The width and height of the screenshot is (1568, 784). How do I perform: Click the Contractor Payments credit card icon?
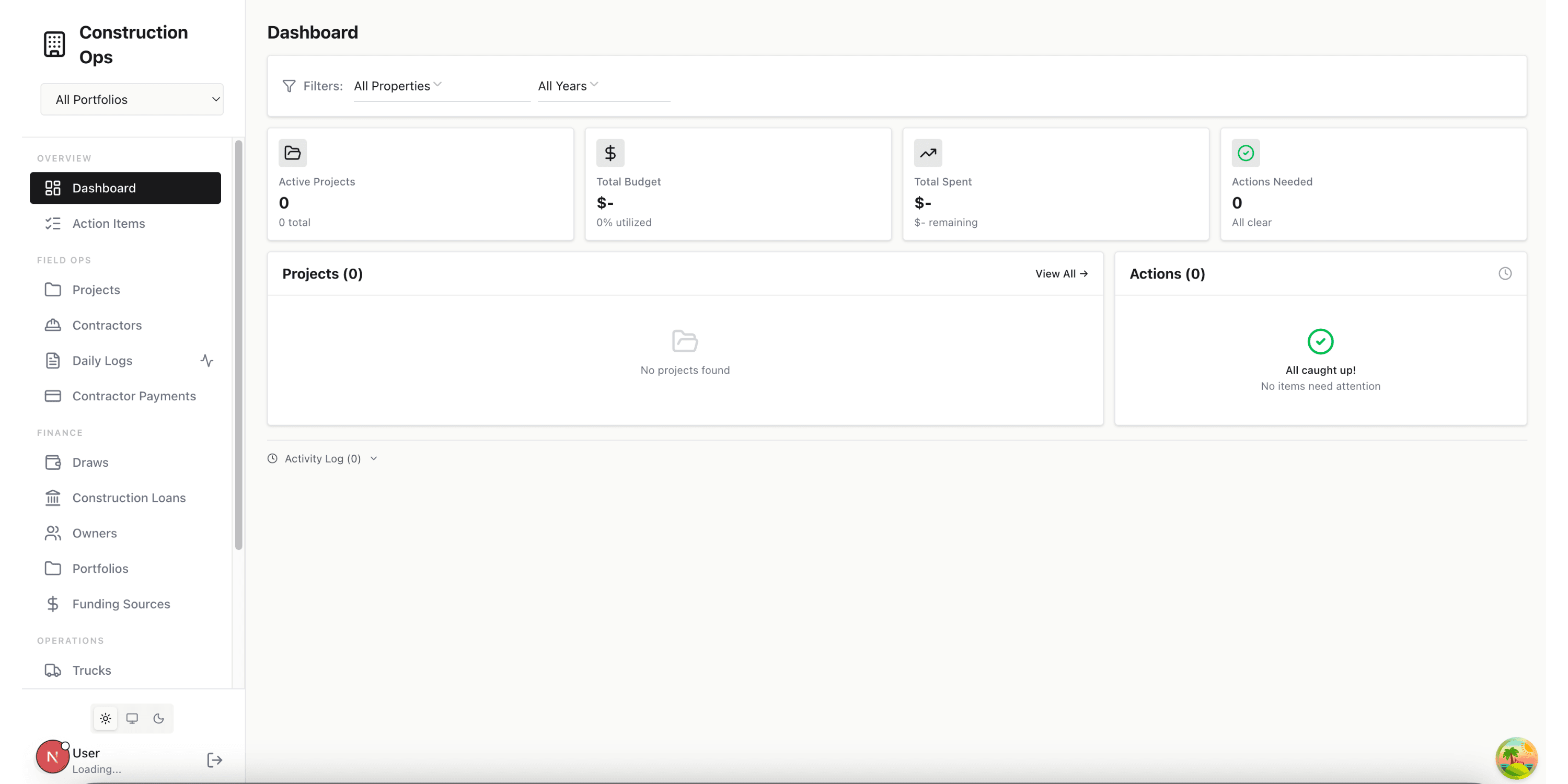click(x=53, y=396)
